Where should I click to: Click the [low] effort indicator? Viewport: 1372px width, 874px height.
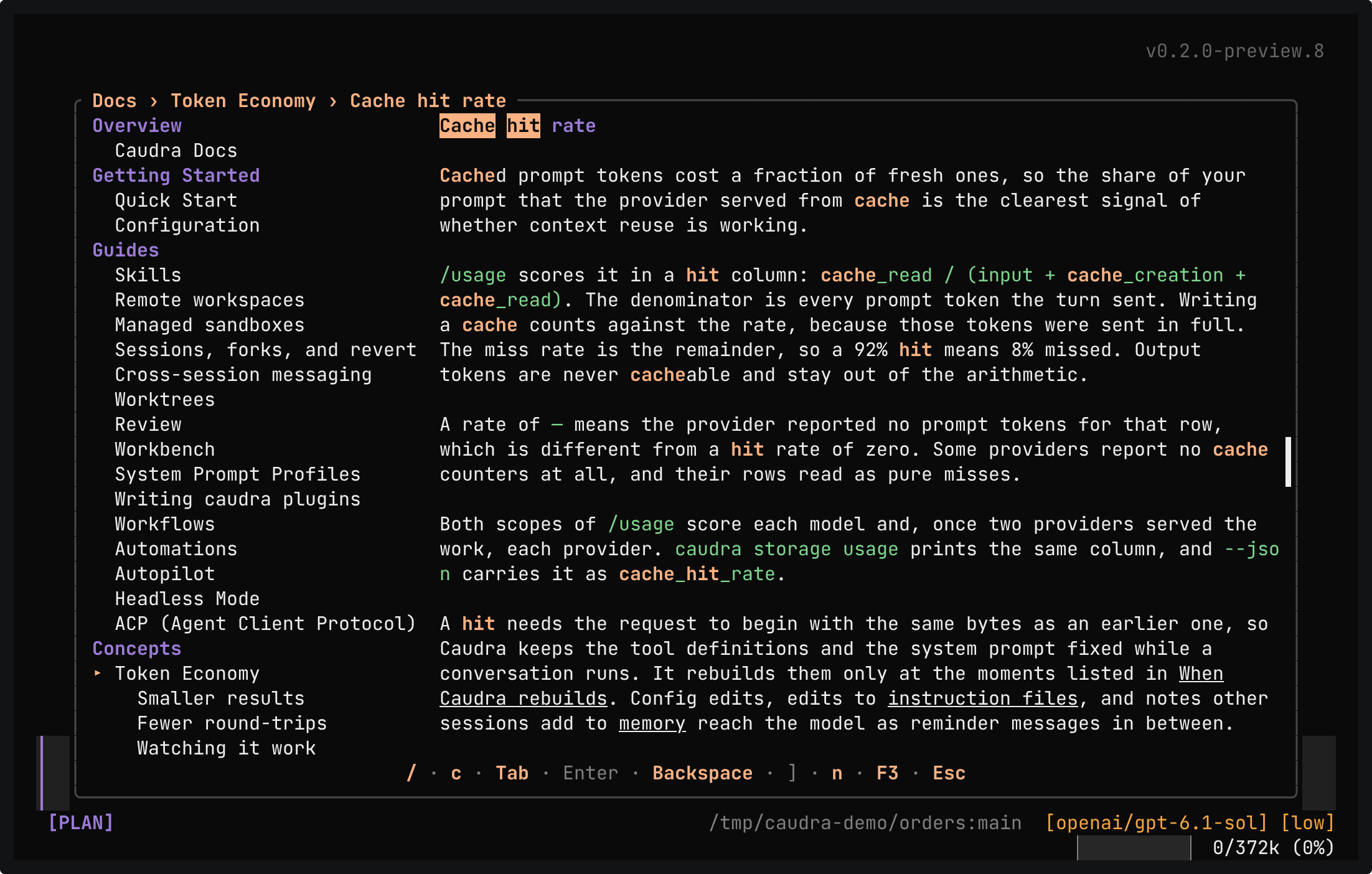click(x=1308, y=823)
